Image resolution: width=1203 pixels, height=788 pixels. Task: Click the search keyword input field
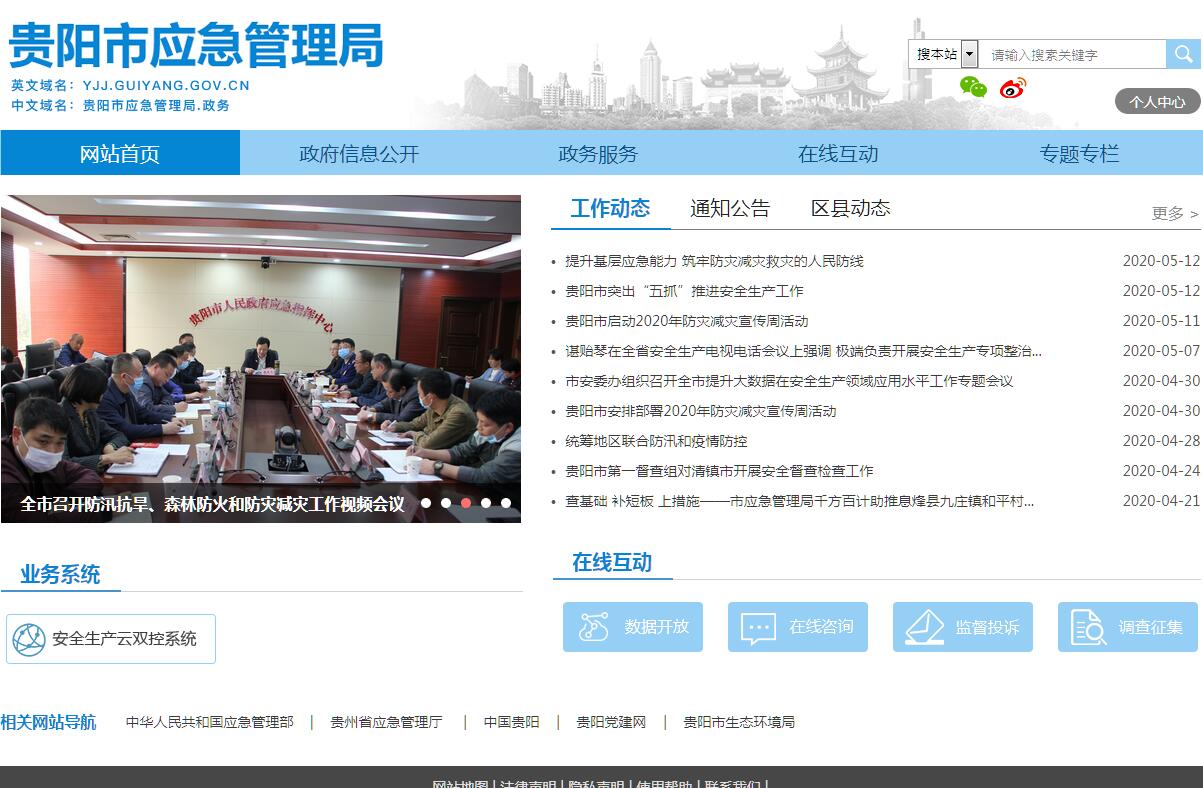click(1072, 55)
